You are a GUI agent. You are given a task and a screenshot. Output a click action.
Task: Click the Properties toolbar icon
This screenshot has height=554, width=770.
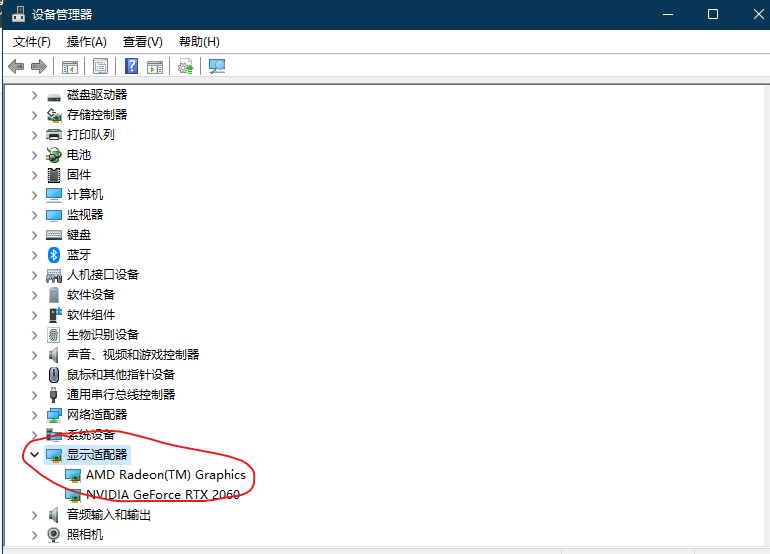(x=101, y=67)
